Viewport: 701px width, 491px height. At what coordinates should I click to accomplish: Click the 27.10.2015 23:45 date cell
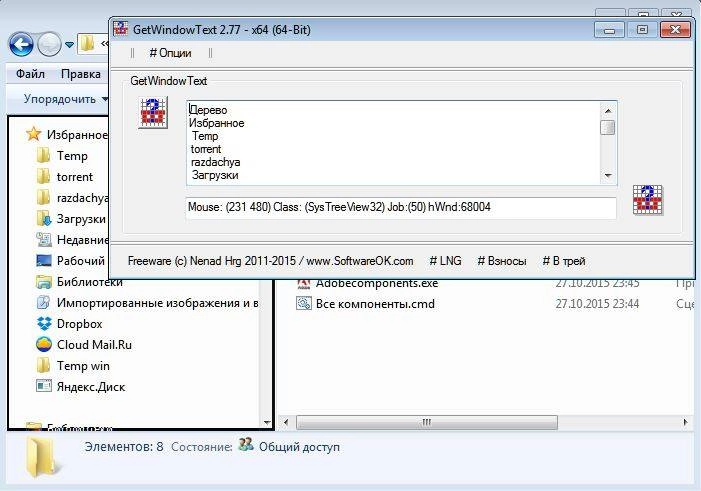(x=597, y=284)
